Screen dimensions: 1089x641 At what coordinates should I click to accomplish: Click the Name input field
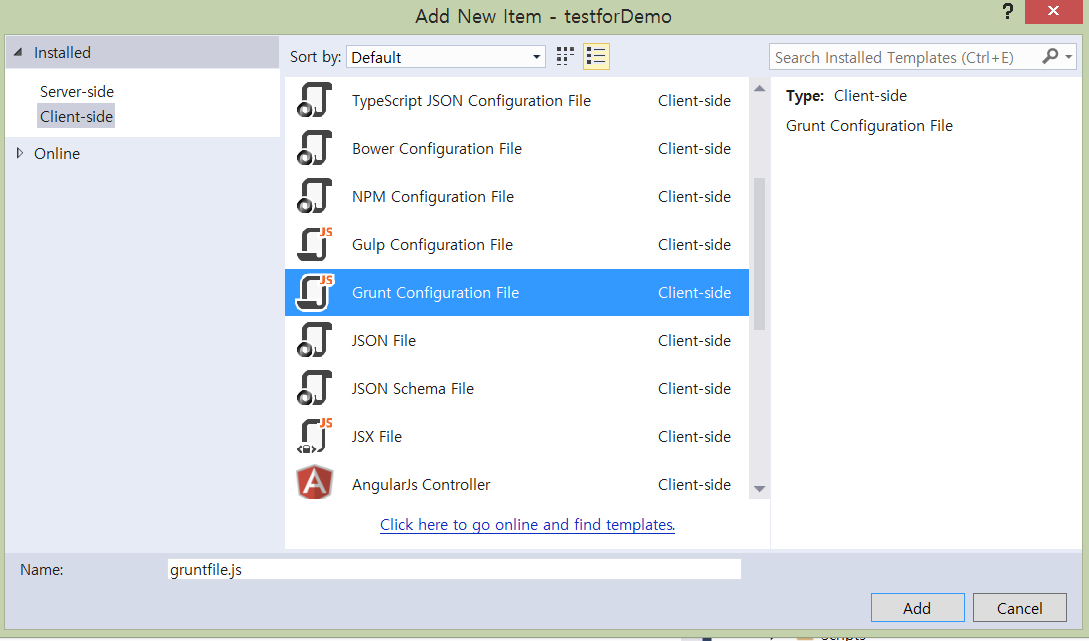pos(454,569)
